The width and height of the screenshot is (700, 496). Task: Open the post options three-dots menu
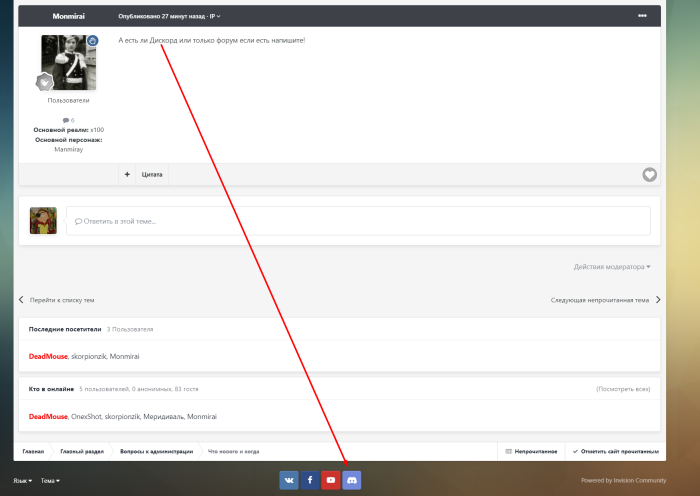(642, 16)
